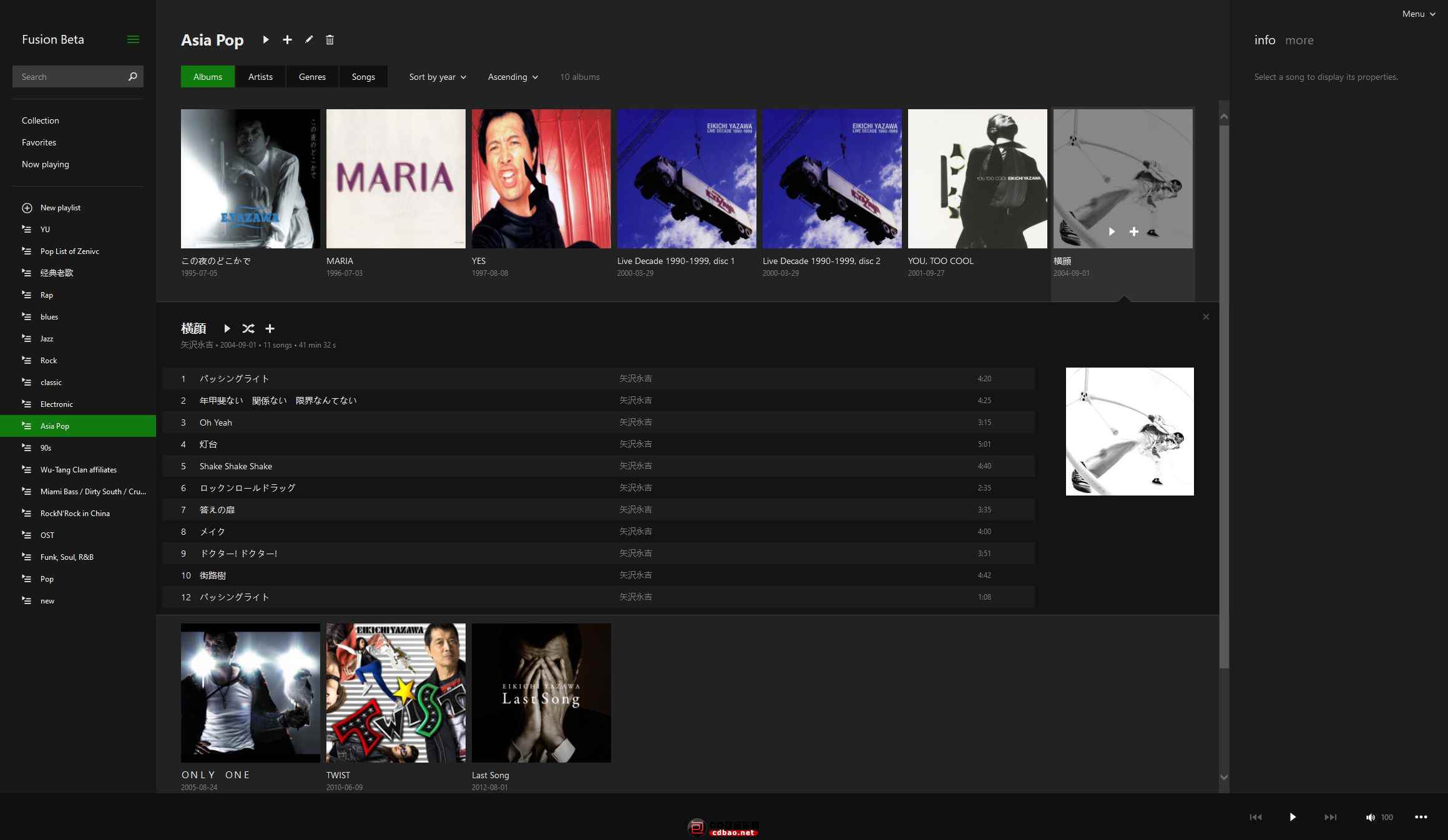
Task: Show the info panel tab
Action: [1265, 40]
